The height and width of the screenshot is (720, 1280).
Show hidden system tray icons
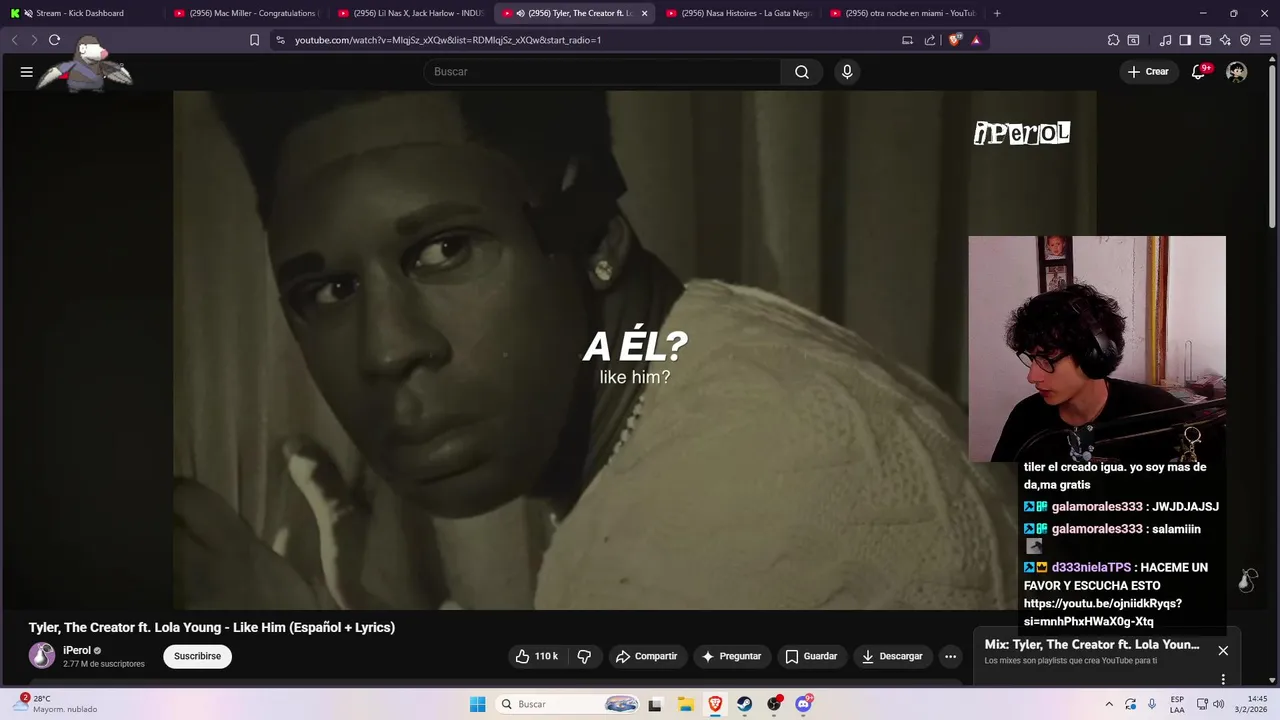pyautogui.click(x=1109, y=704)
